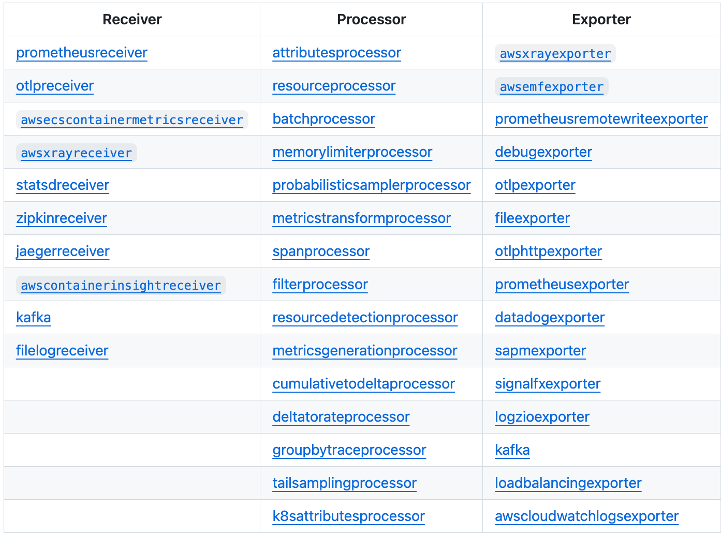Open the tailsamplingprocessor link
The image size is (722, 536).
344,483
